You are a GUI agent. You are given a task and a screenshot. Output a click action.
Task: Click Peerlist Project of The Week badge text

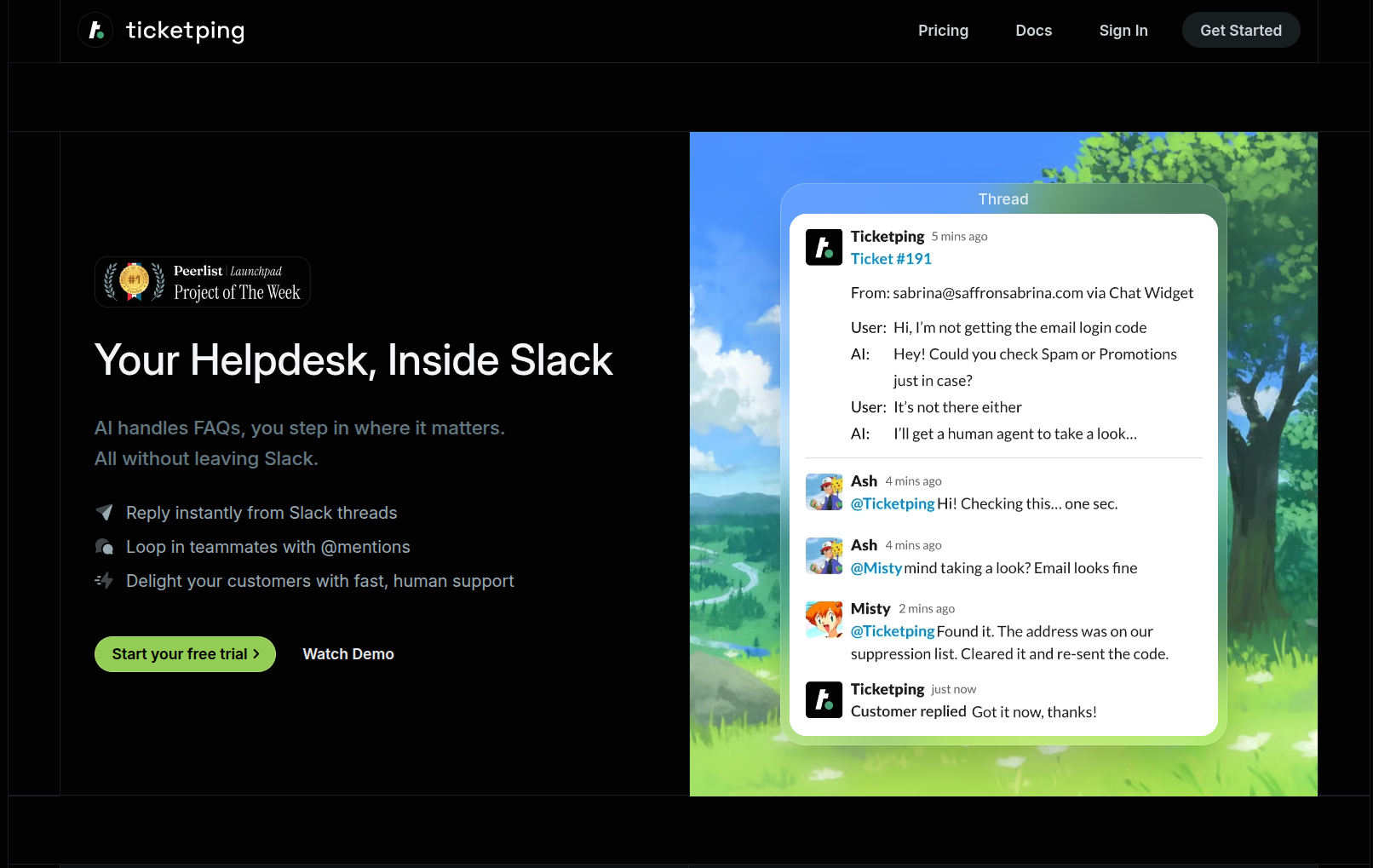[x=237, y=283]
